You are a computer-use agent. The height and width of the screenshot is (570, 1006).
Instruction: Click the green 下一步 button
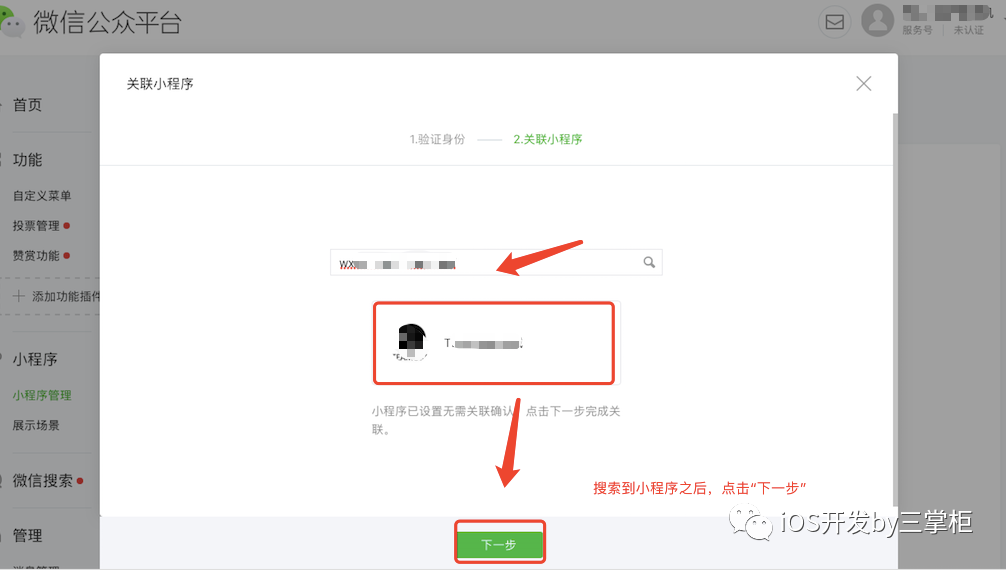coord(500,544)
